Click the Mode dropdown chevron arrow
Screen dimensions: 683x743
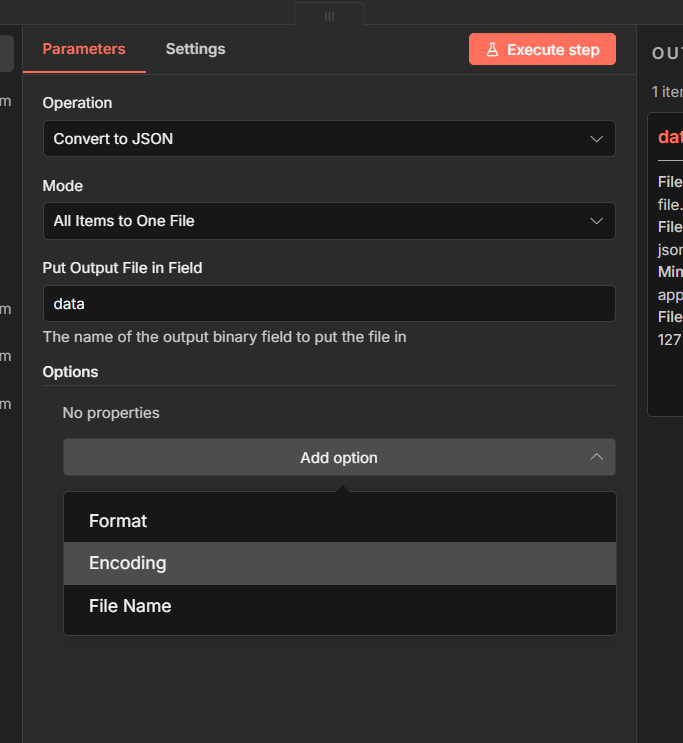pyautogui.click(x=596, y=221)
